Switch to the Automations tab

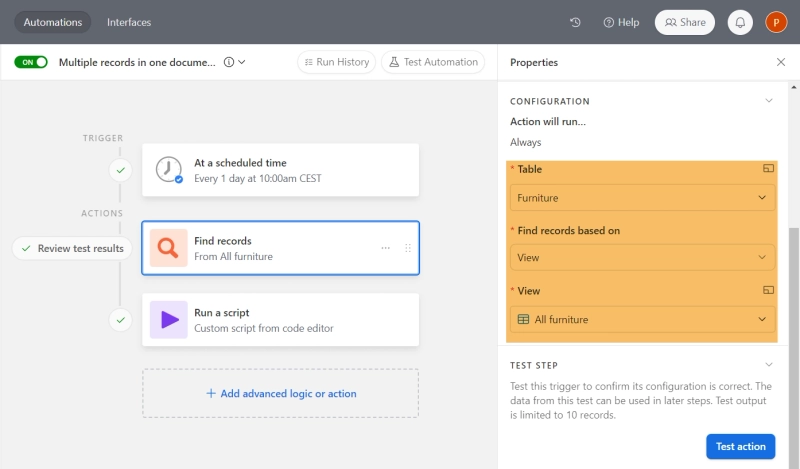[x=53, y=22]
